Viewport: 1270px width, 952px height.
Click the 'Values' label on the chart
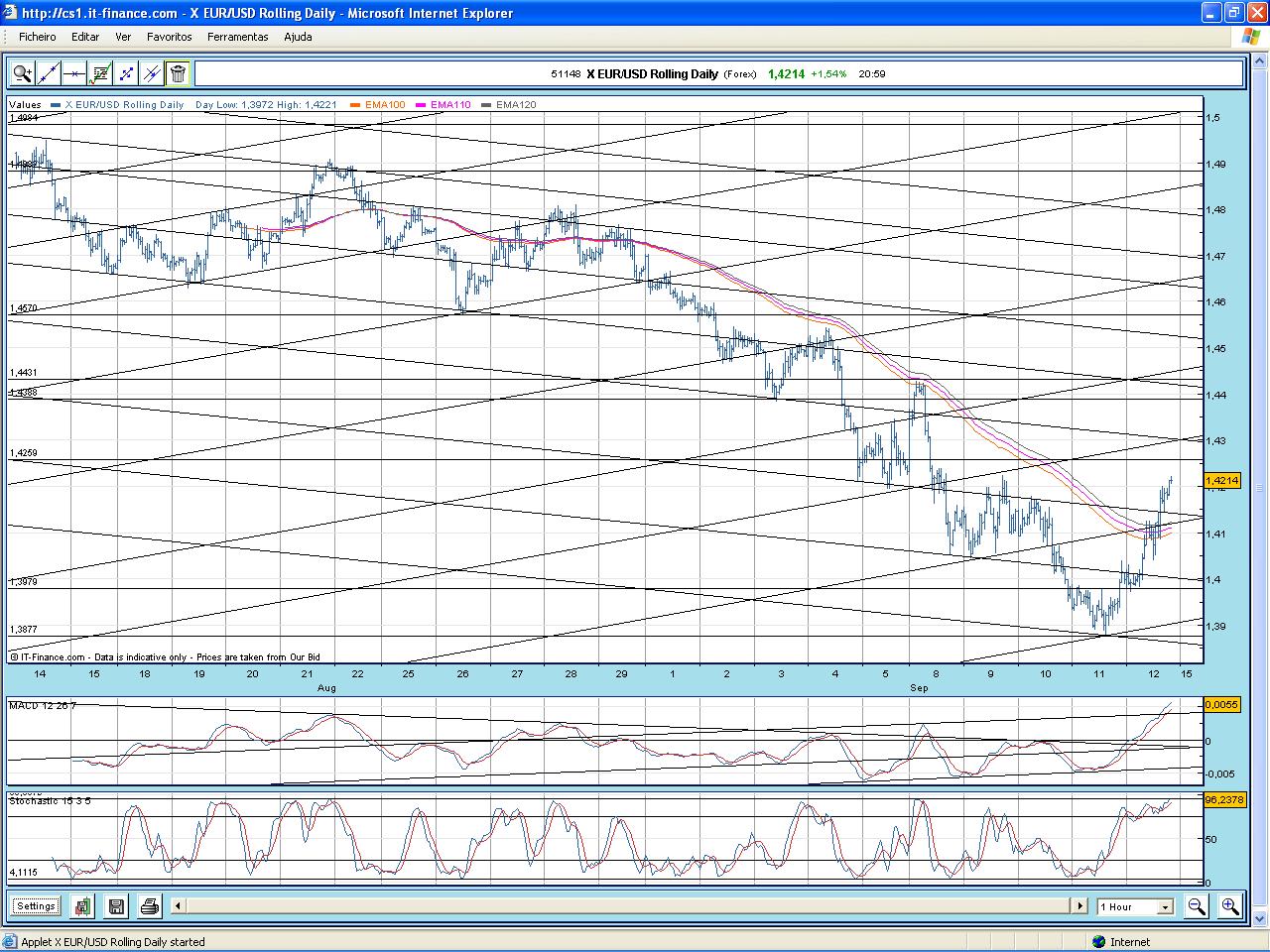tap(26, 105)
